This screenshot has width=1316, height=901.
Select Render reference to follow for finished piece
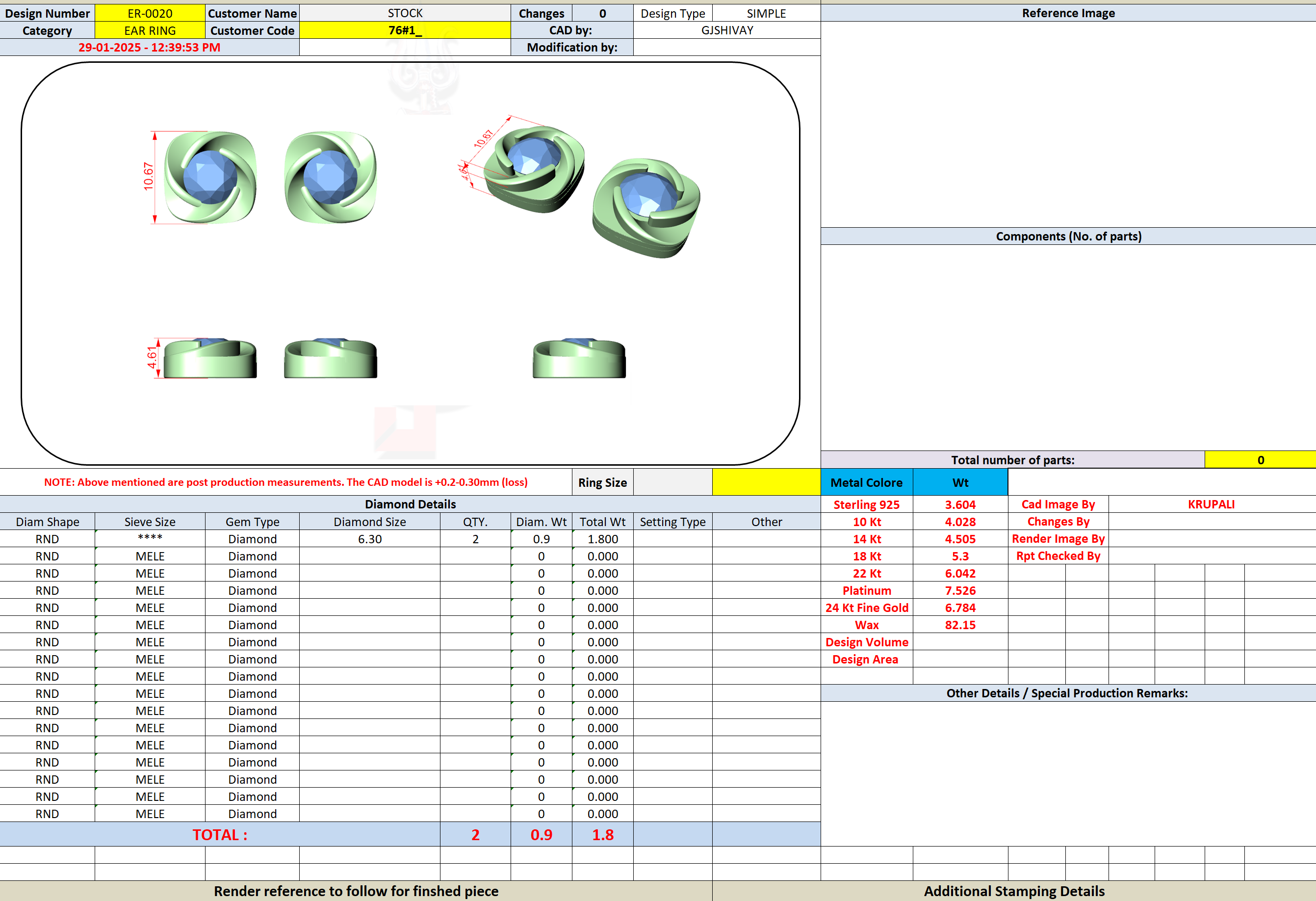click(x=356, y=891)
